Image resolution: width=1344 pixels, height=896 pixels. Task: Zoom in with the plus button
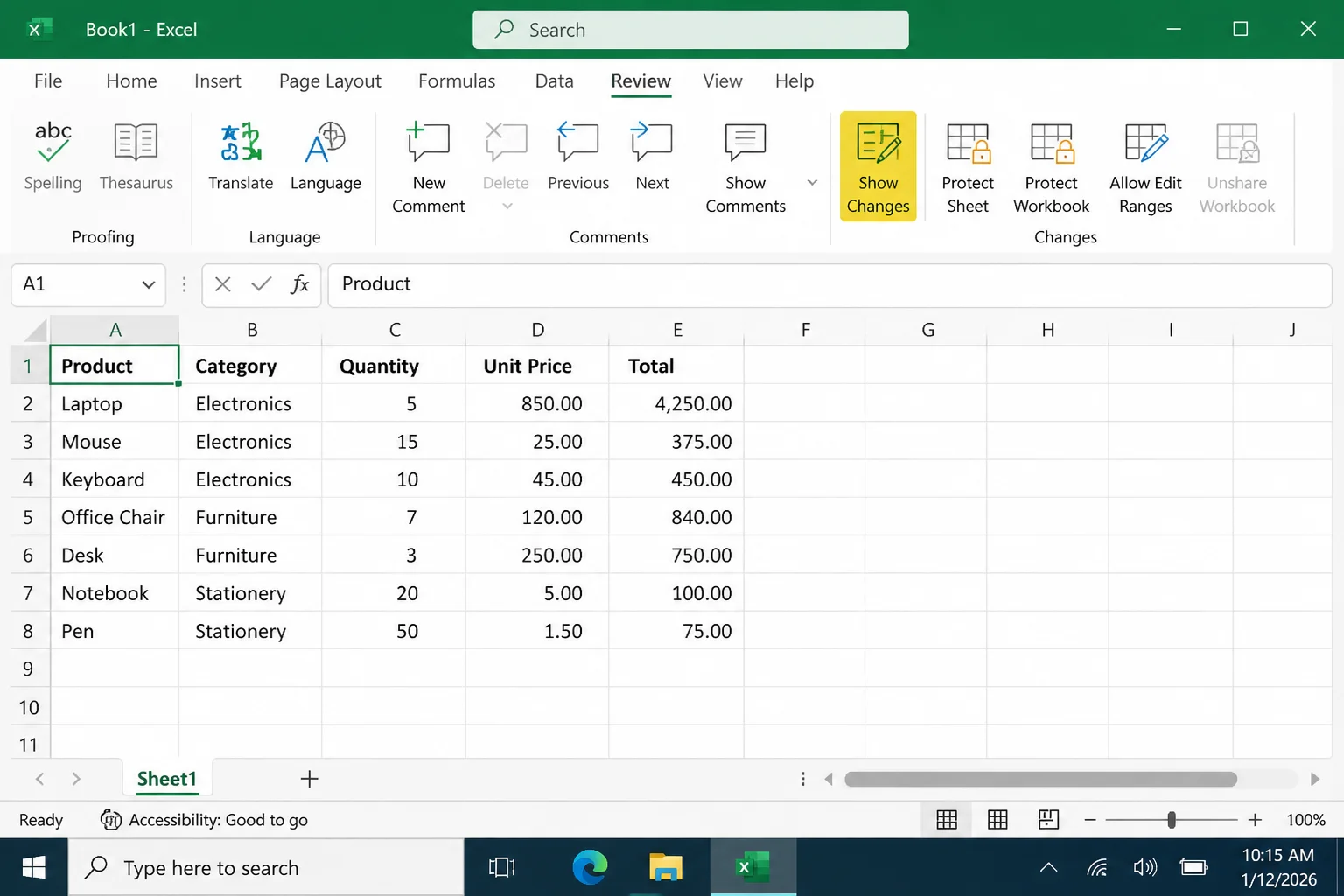point(1255,820)
